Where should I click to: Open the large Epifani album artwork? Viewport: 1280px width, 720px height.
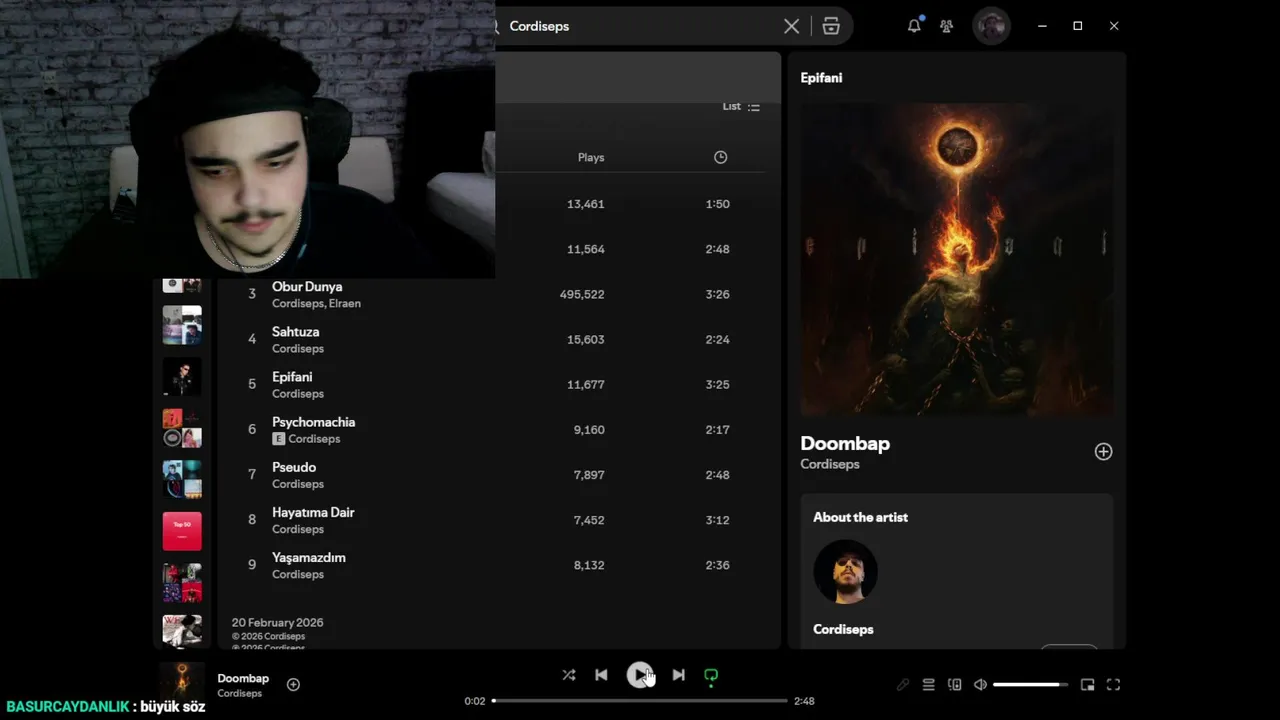point(957,260)
